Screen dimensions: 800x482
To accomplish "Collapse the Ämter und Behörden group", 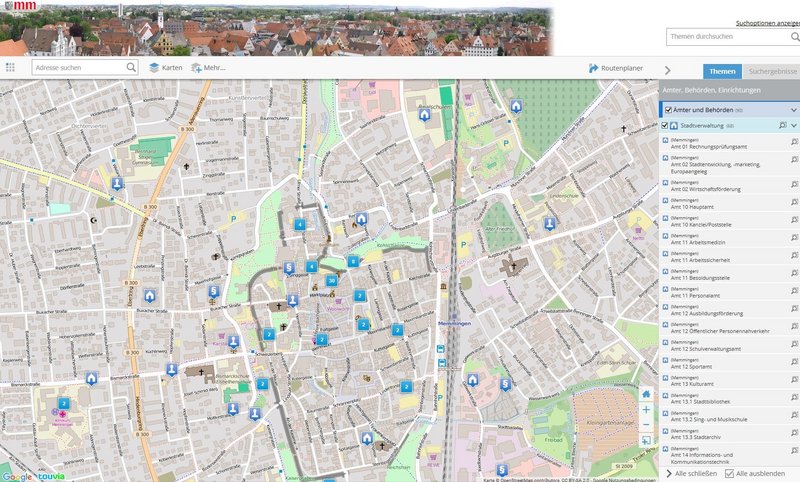I will 794,109.
